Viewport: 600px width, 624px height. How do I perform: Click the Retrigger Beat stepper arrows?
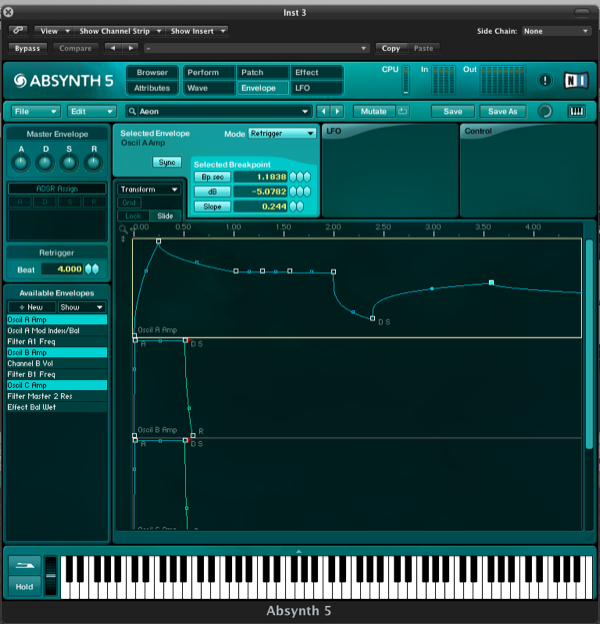pyautogui.click(x=92, y=269)
